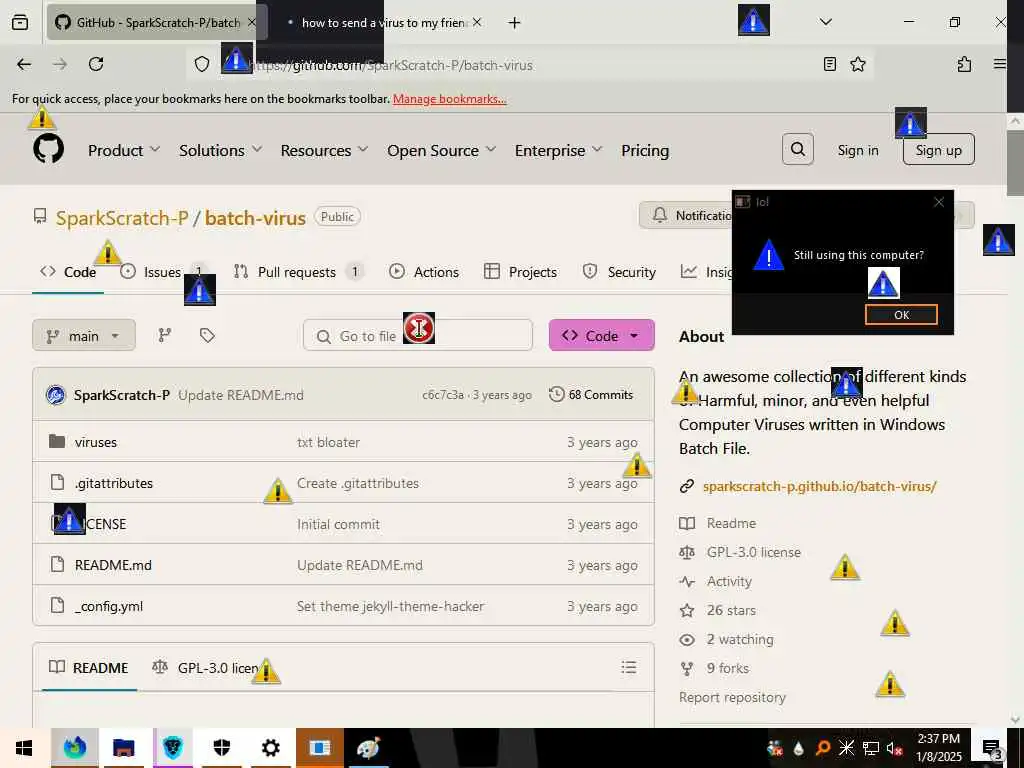This screenshot has height=768, width=1024.
Task: Open the pink Code dropdown button
Action: click(601, 336)
